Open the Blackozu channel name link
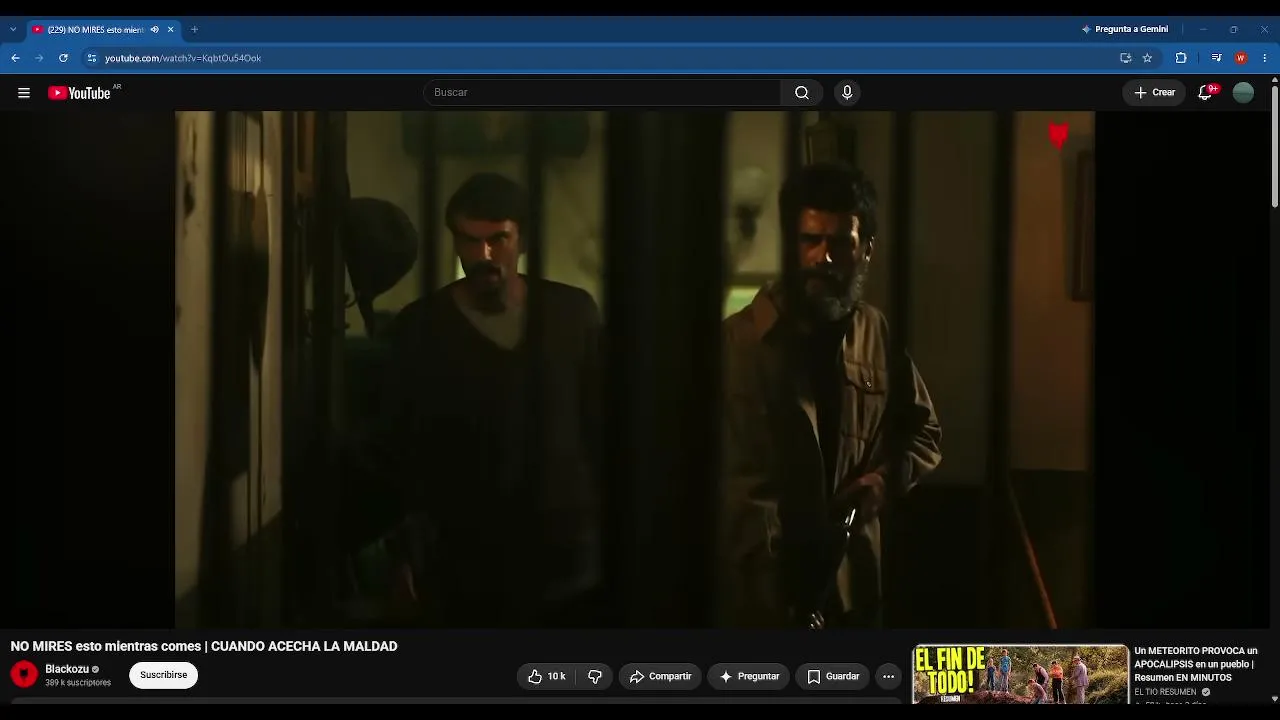The height and width of the screenshot is (720, 1280). click(67, 669)
